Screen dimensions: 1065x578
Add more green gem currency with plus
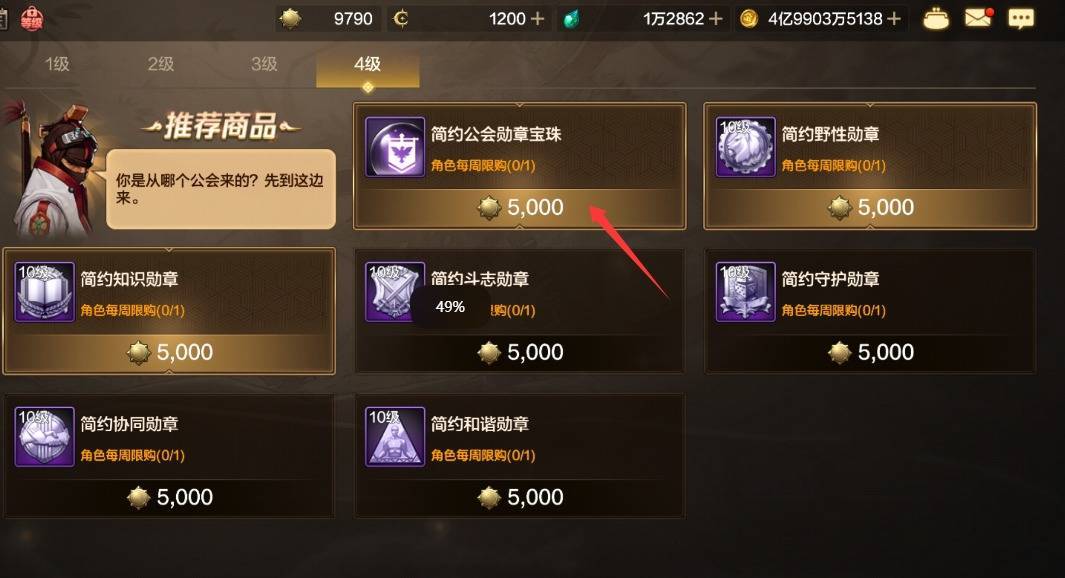pos(715,19)
